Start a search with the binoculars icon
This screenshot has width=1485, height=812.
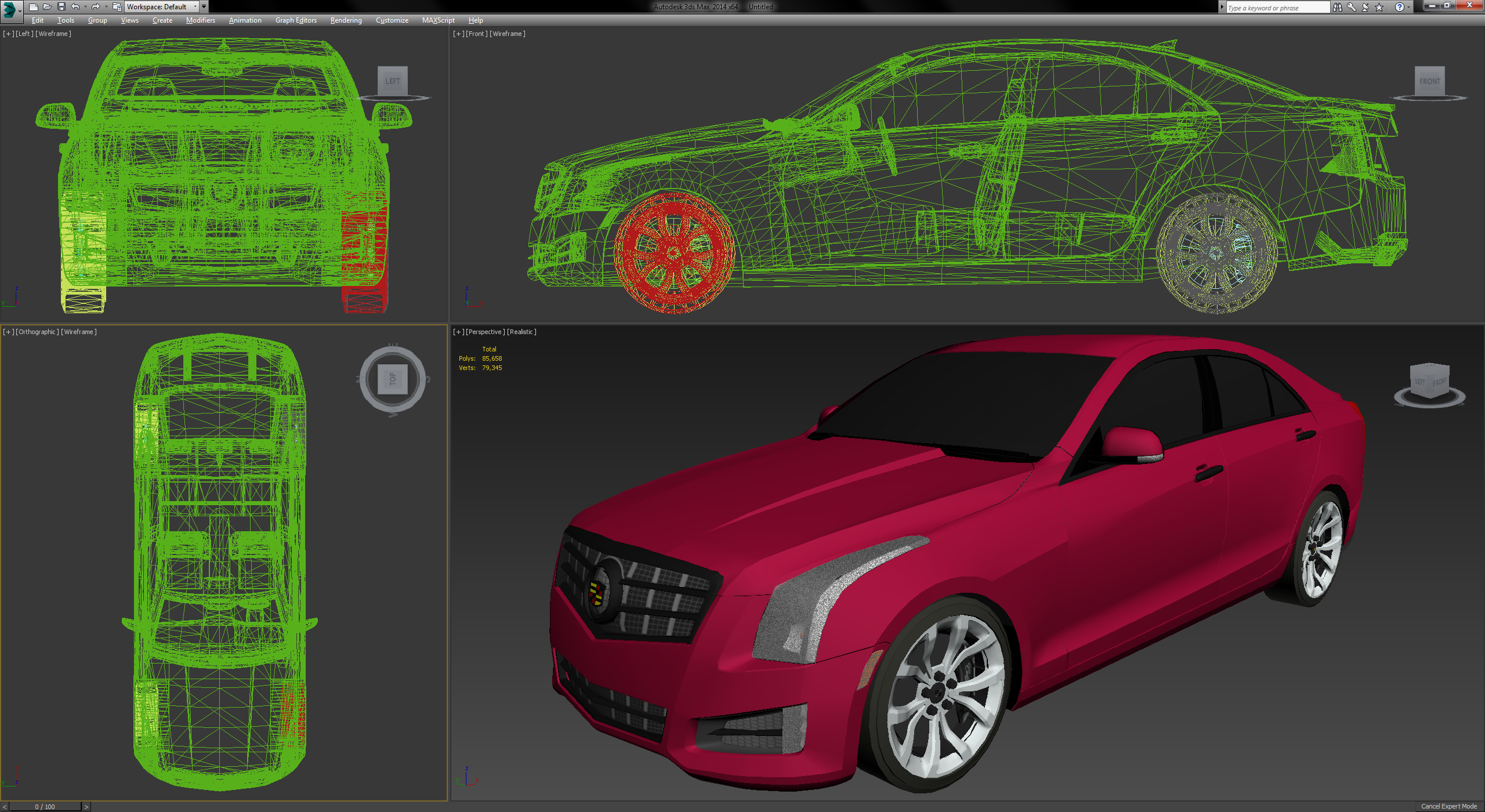1338,7
